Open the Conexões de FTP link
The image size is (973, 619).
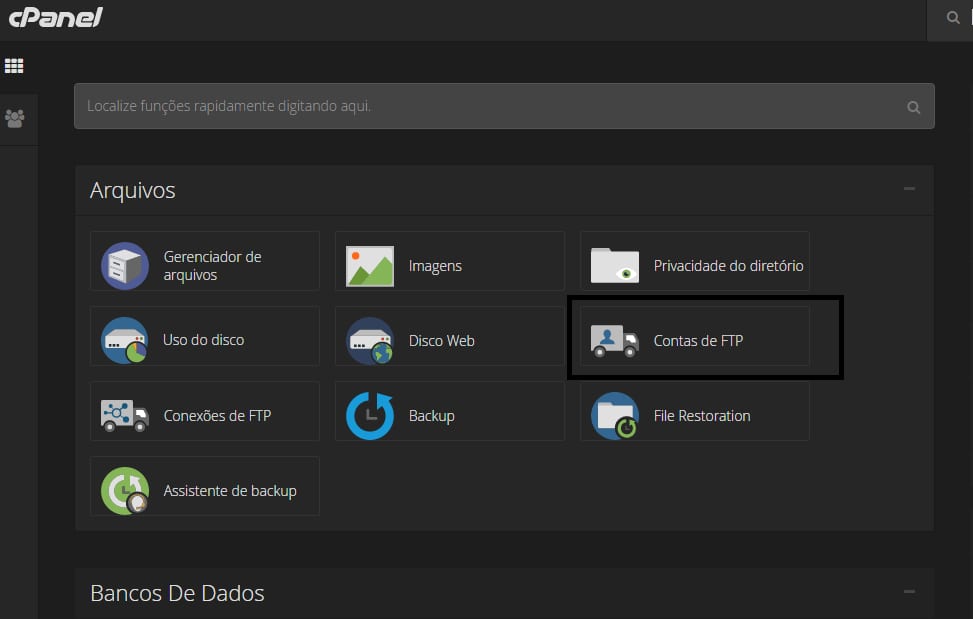pyautogui.click(x=217, y=416)
